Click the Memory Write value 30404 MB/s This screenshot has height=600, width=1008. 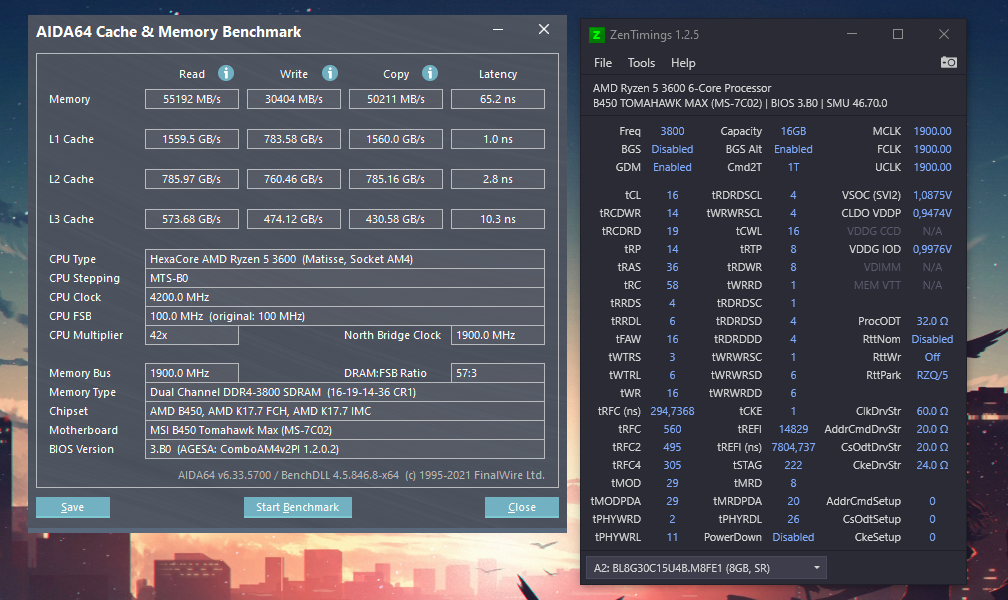click(294, 99)
